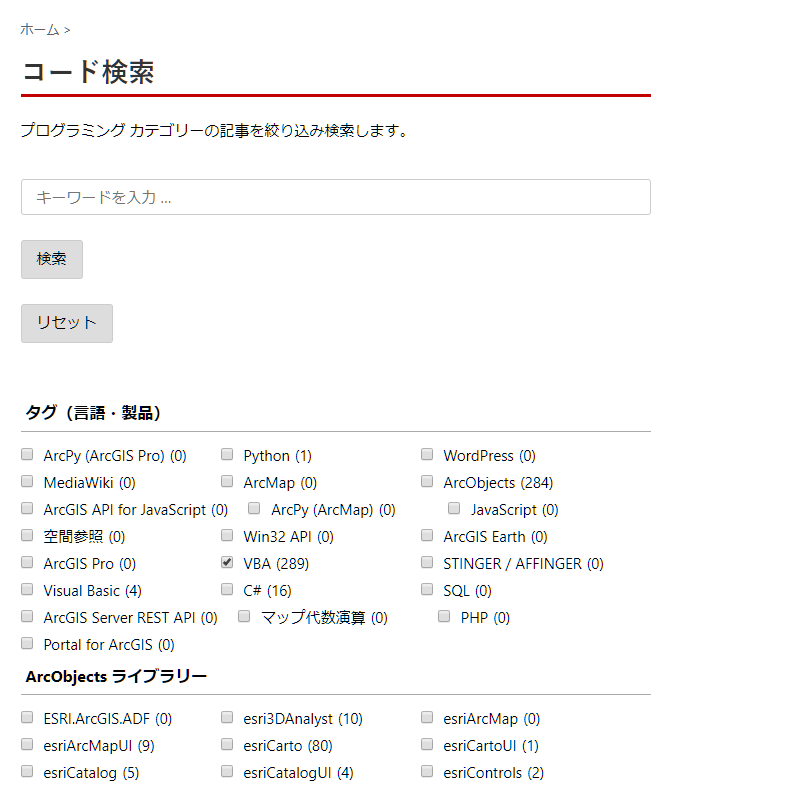The width and height of the screenshot is (790, 790).
Task: Check the Win32 API (0) checkbox
Action: tap(227, 535)
